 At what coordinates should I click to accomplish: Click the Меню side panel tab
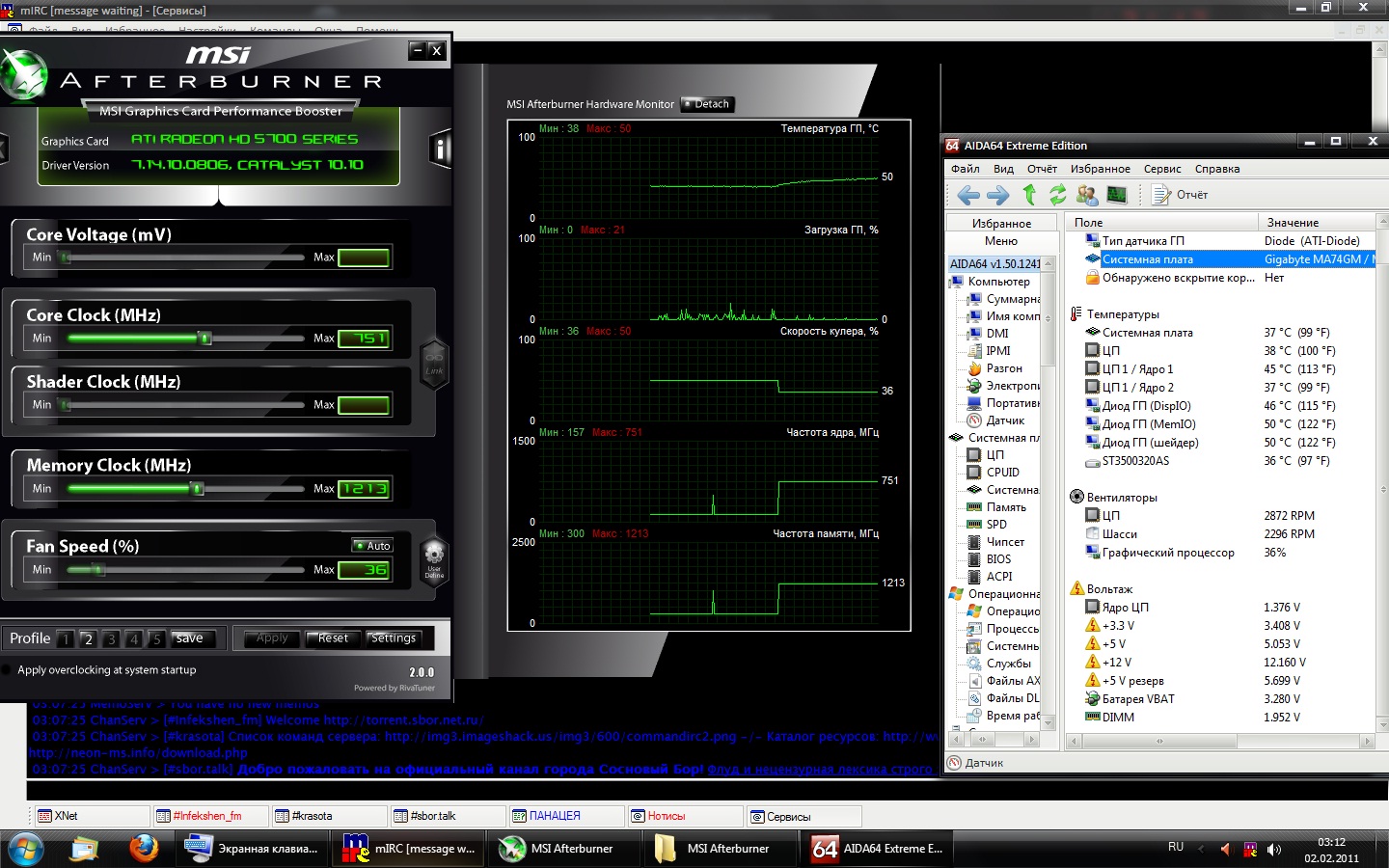1001,241
